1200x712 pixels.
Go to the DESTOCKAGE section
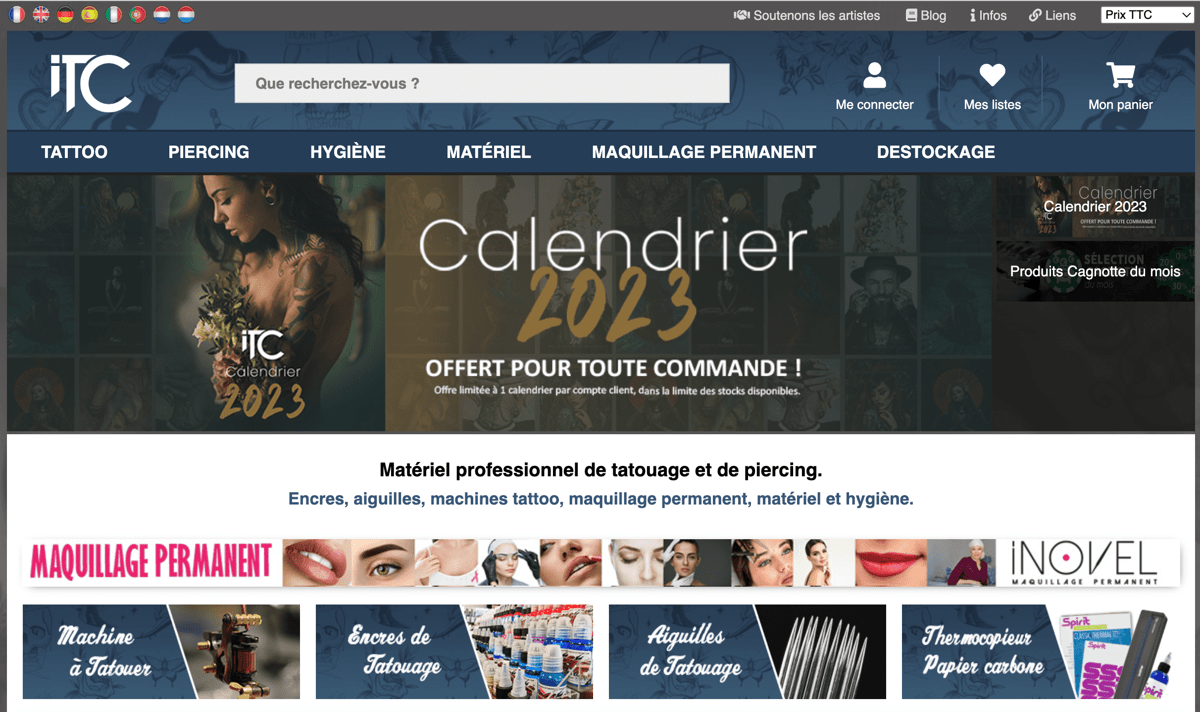click(936, 152)
